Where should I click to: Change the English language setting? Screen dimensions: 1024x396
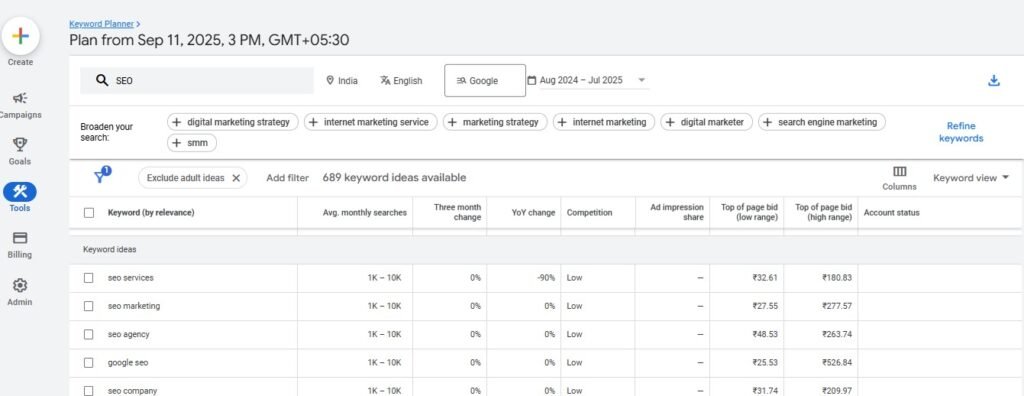[x=401, y=81]
